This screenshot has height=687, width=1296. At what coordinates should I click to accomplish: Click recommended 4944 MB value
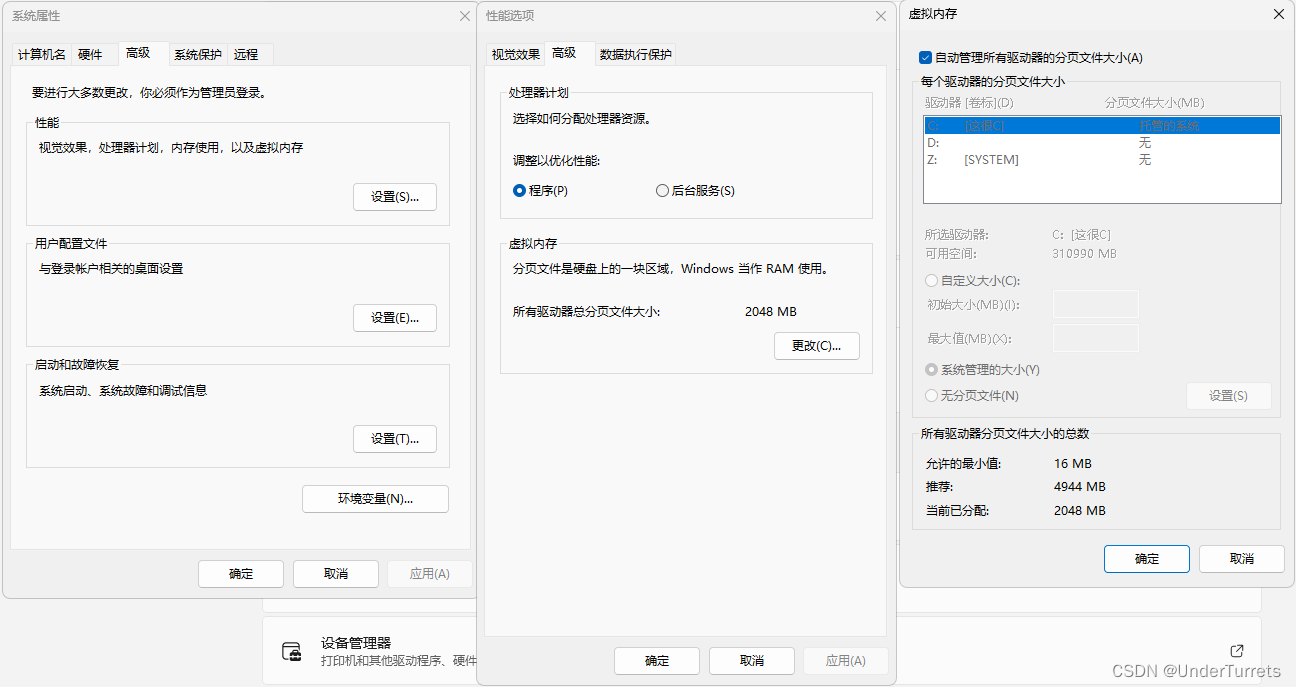(x=1080, y=487)
